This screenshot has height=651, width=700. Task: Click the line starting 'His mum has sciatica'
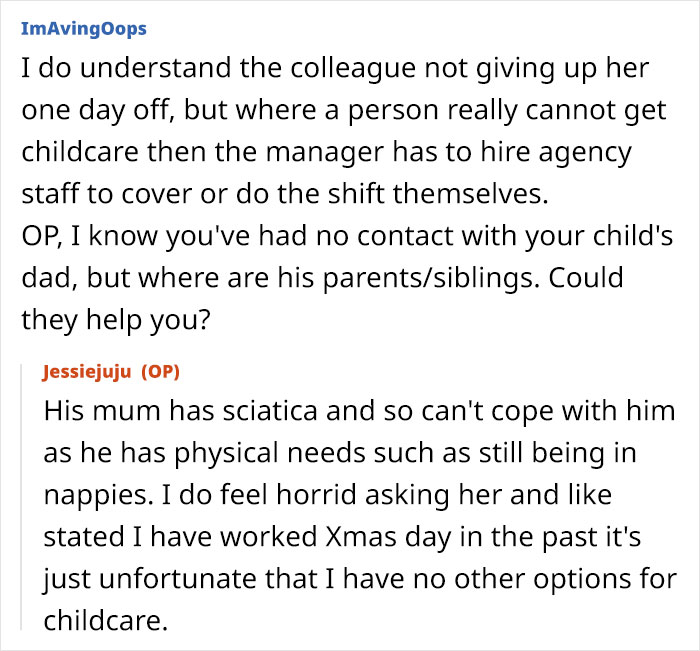point(359,410)
